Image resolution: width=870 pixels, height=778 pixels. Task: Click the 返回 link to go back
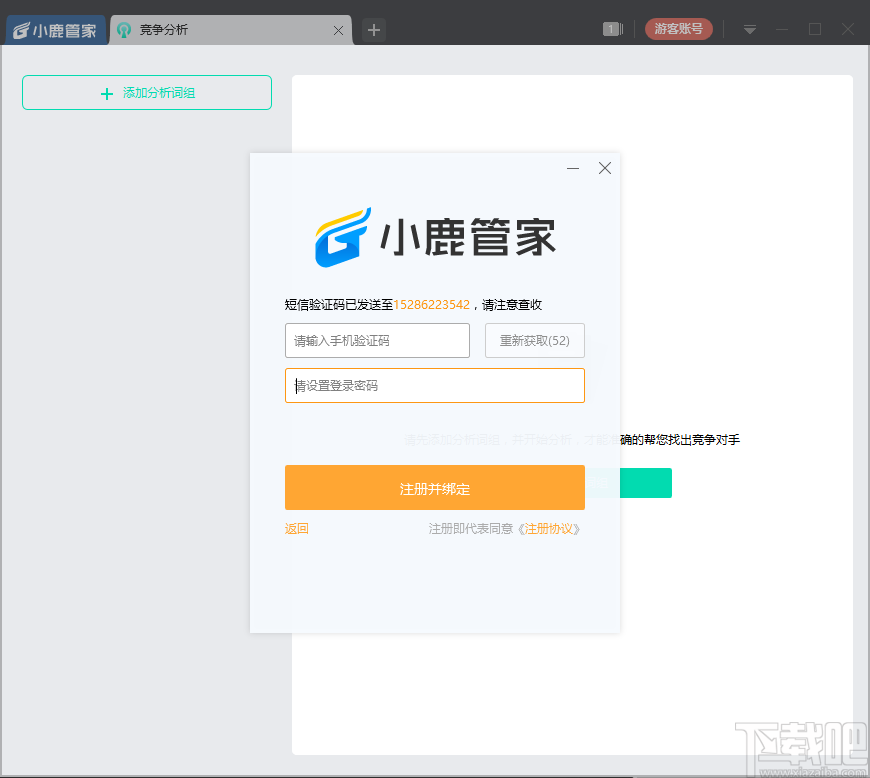point(296,528)
